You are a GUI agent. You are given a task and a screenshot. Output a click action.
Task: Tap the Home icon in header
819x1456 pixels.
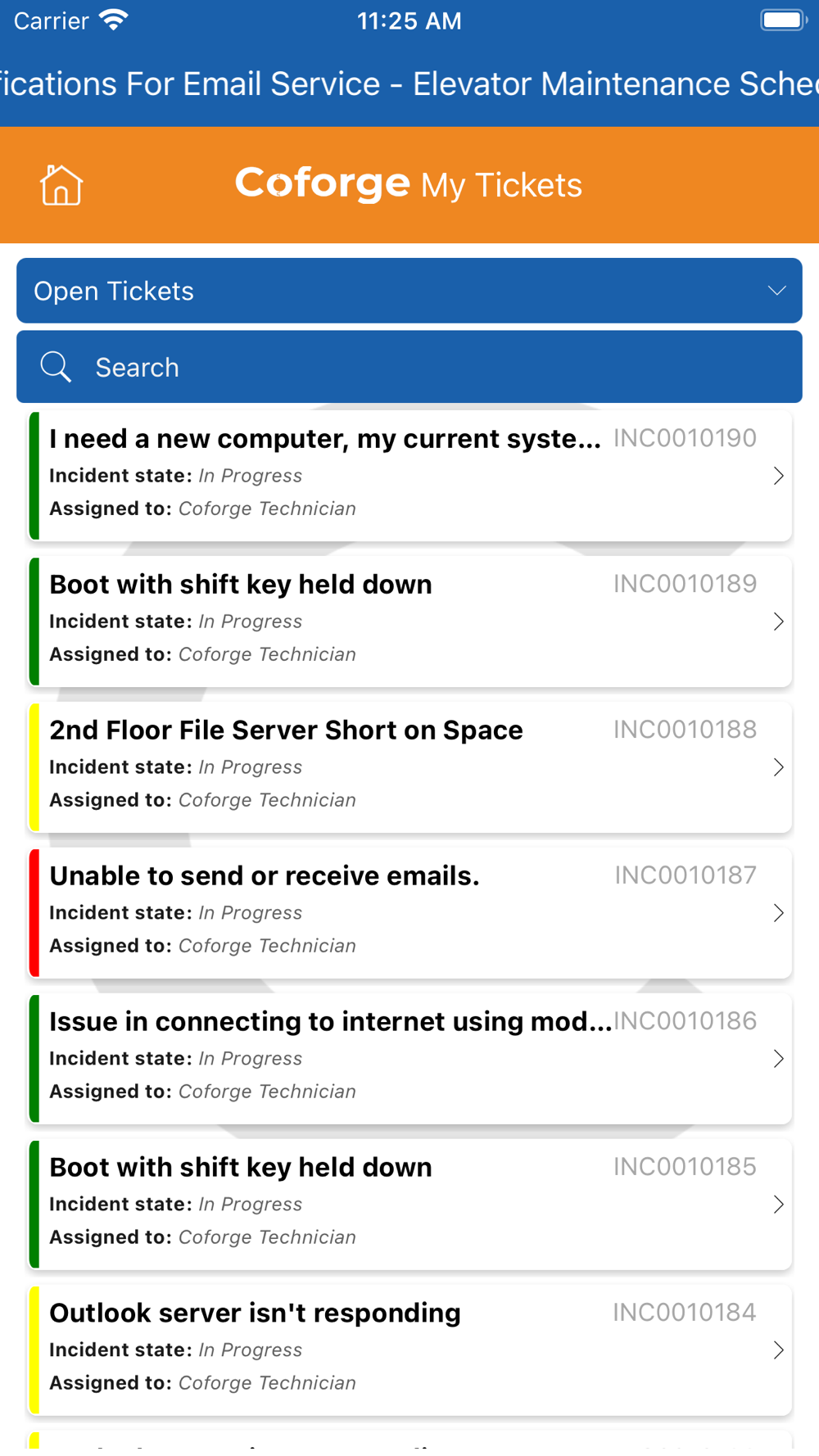pos(61,185)
